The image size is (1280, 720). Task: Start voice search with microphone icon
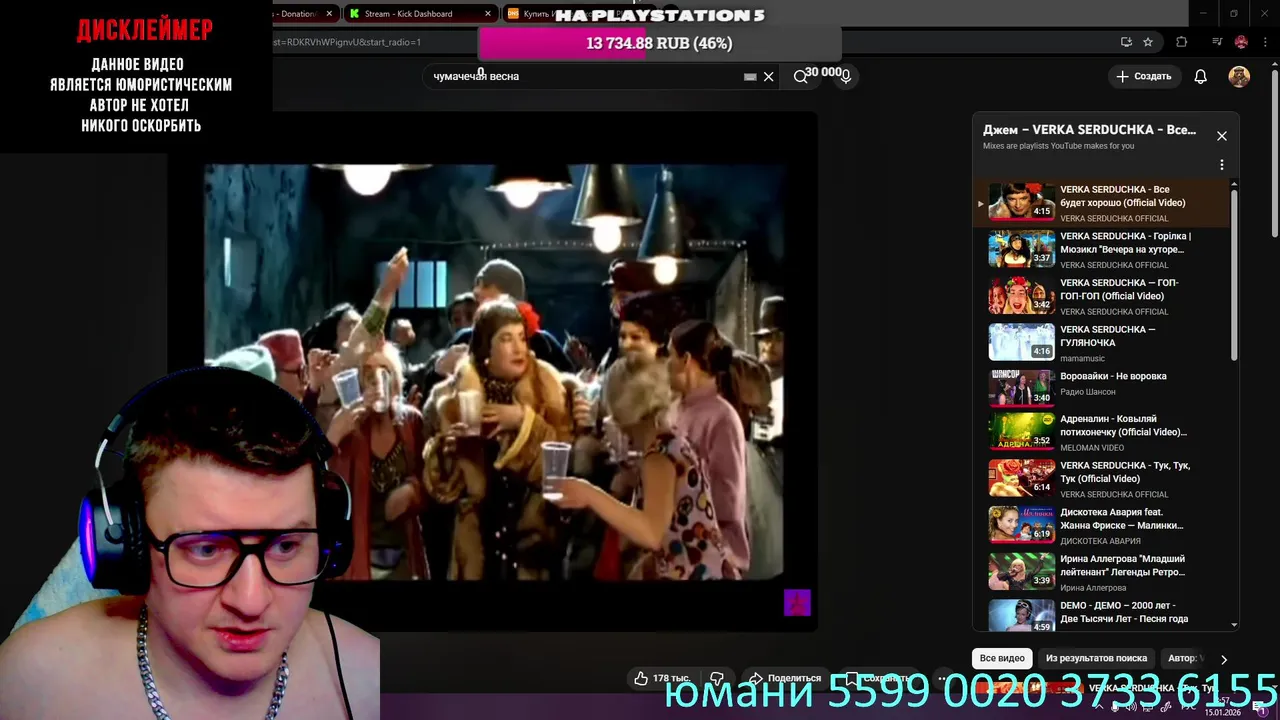coord(846,76)
